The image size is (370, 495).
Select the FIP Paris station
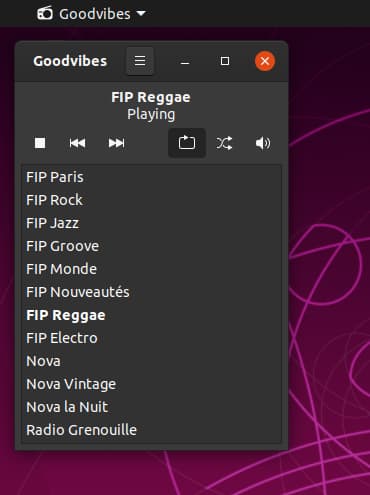pos(151,177)
